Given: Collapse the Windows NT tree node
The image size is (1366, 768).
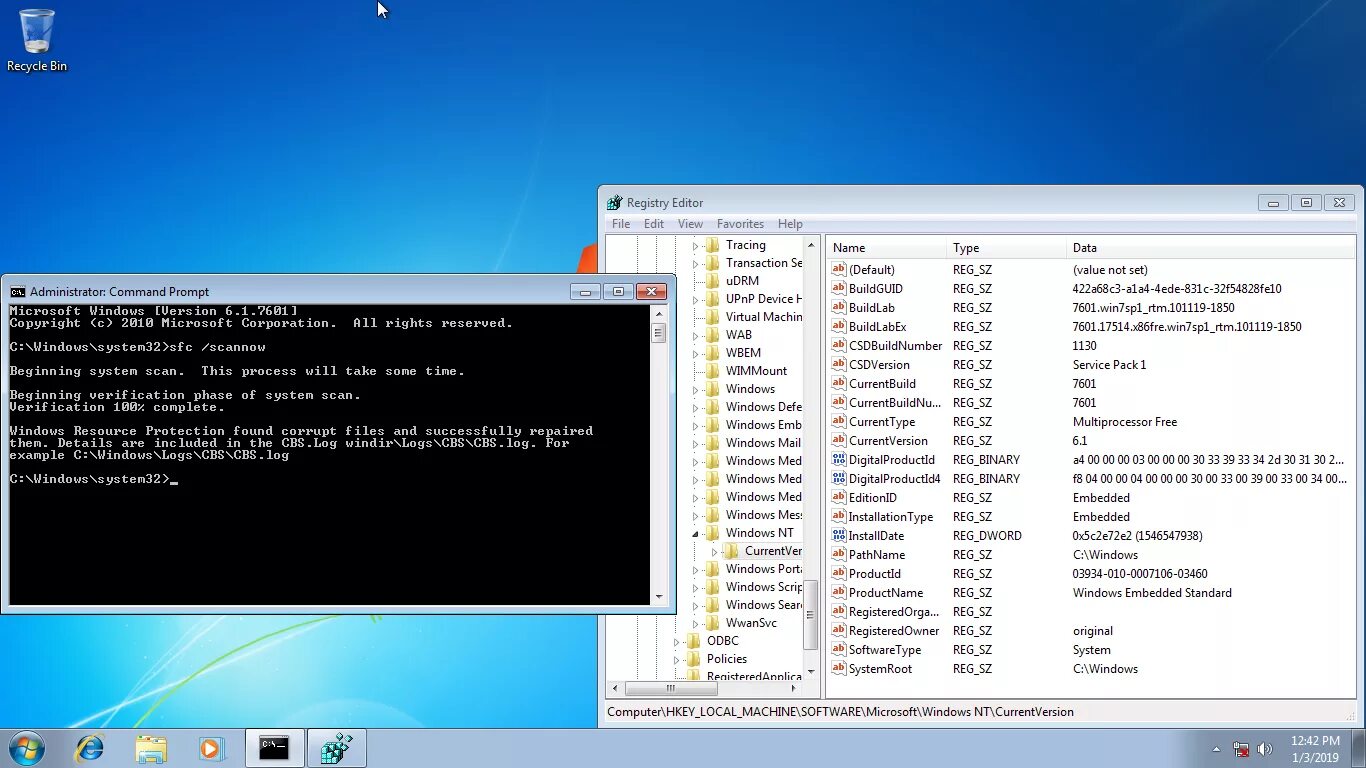Looking at the screenshot, I should (696, 534).
